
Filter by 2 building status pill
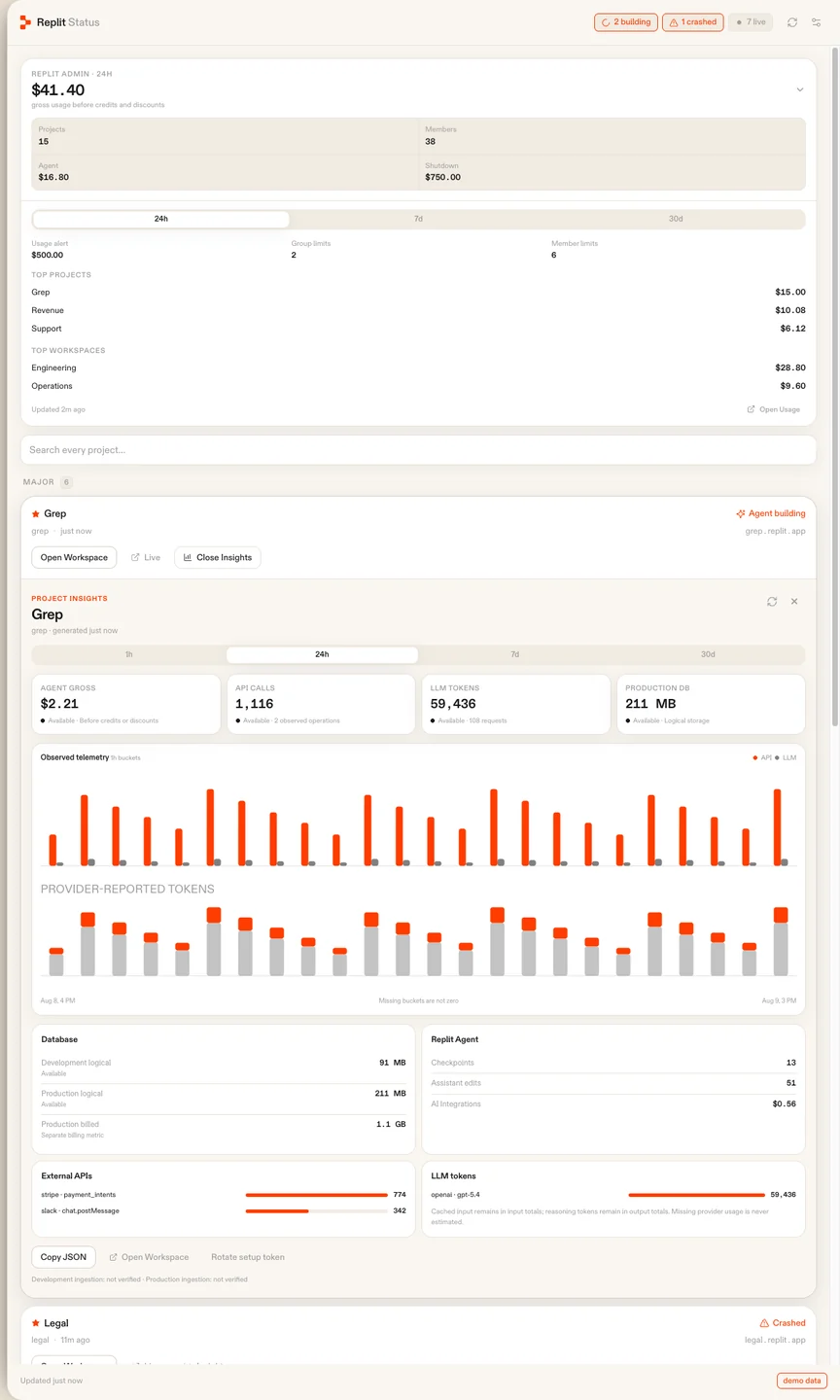(626, 21)
